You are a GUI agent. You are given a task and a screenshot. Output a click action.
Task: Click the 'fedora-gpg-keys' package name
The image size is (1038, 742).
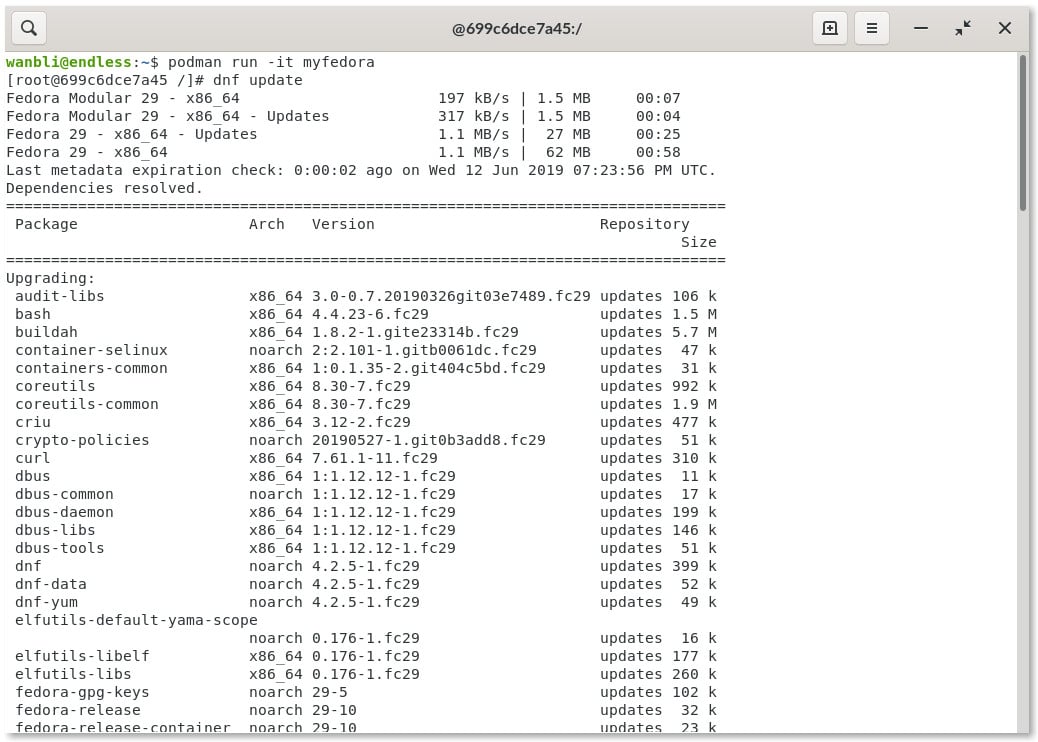click(82, 692)
